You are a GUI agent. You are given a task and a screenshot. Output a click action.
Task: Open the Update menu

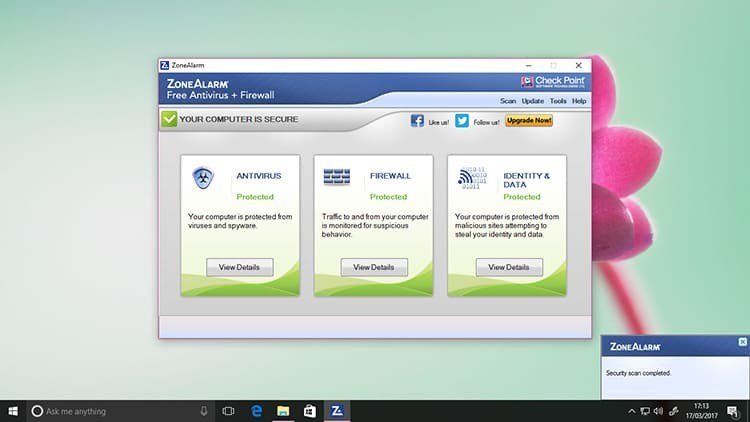(533, 101)
